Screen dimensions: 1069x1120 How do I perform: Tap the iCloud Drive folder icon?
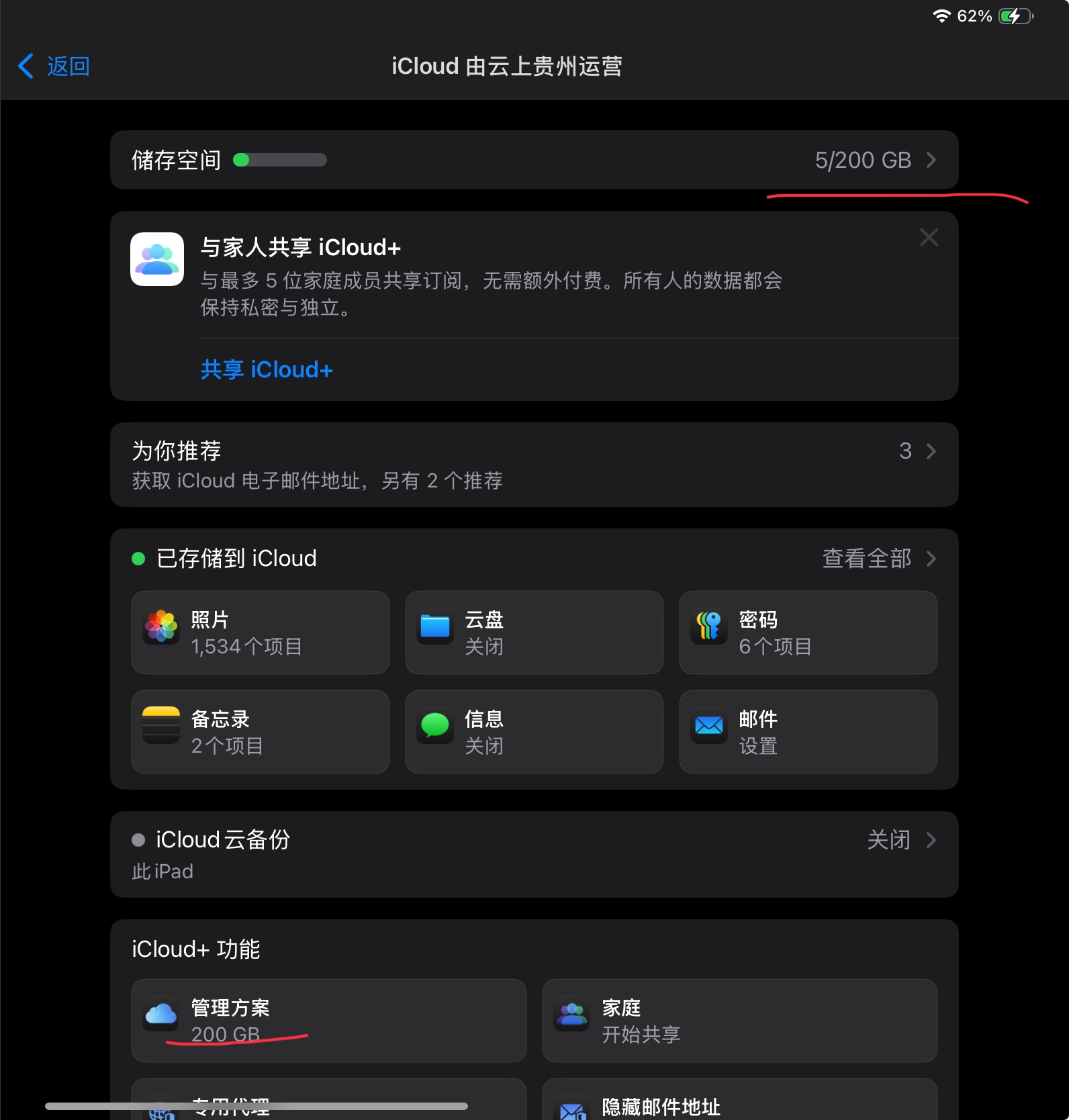(435, 626)
